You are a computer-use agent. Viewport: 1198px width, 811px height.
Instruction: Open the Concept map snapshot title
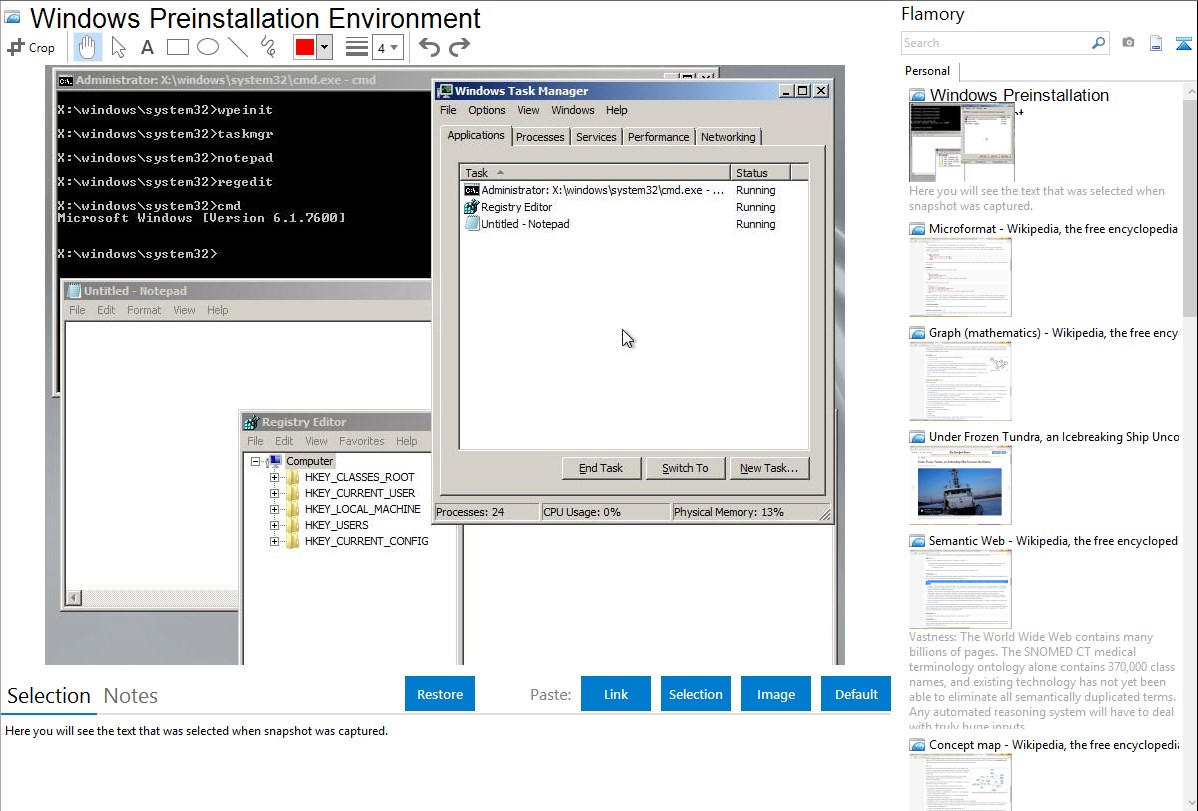(x=1053, y=744)
